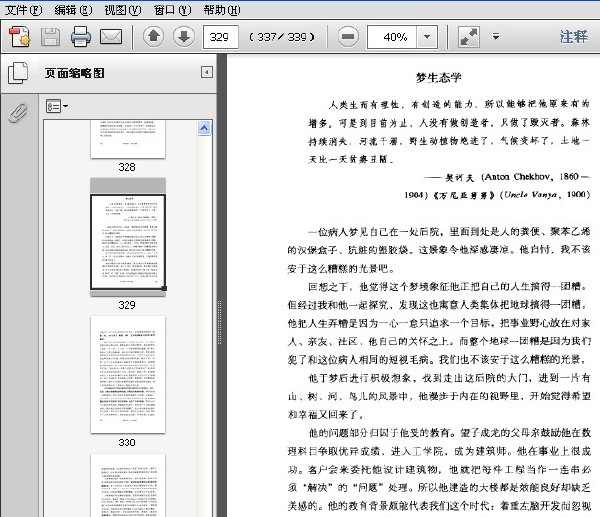Screen dimensions: 600x517
Task: Select the partly visible thumbnail below page 330
Action: point(128,485)
